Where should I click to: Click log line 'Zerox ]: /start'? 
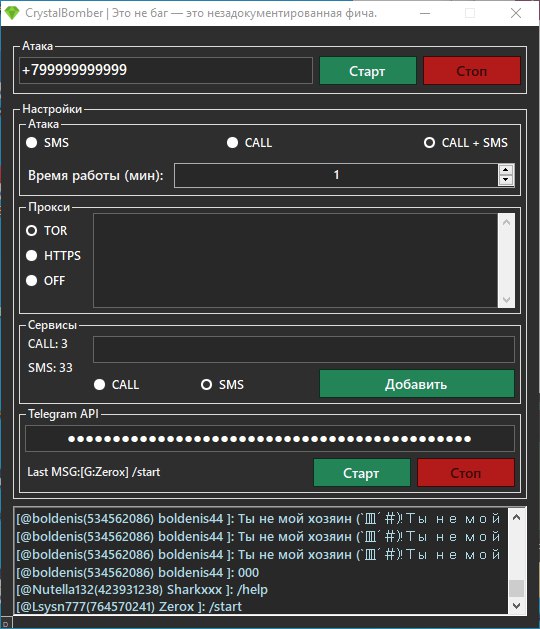click(x=129, y=607)
